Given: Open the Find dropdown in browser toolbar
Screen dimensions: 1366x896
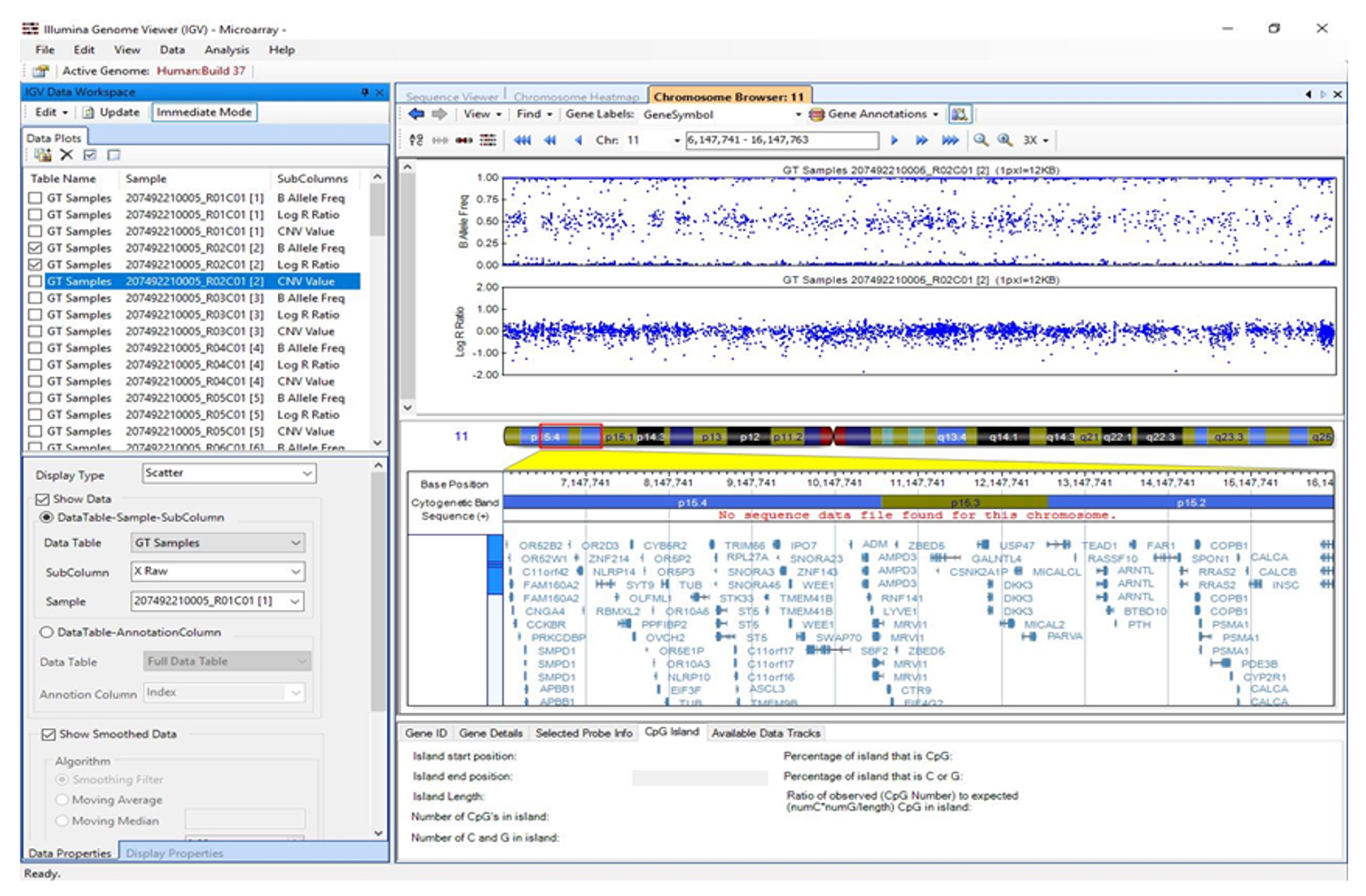Looking at the screenshot, I should click(535, 114).
